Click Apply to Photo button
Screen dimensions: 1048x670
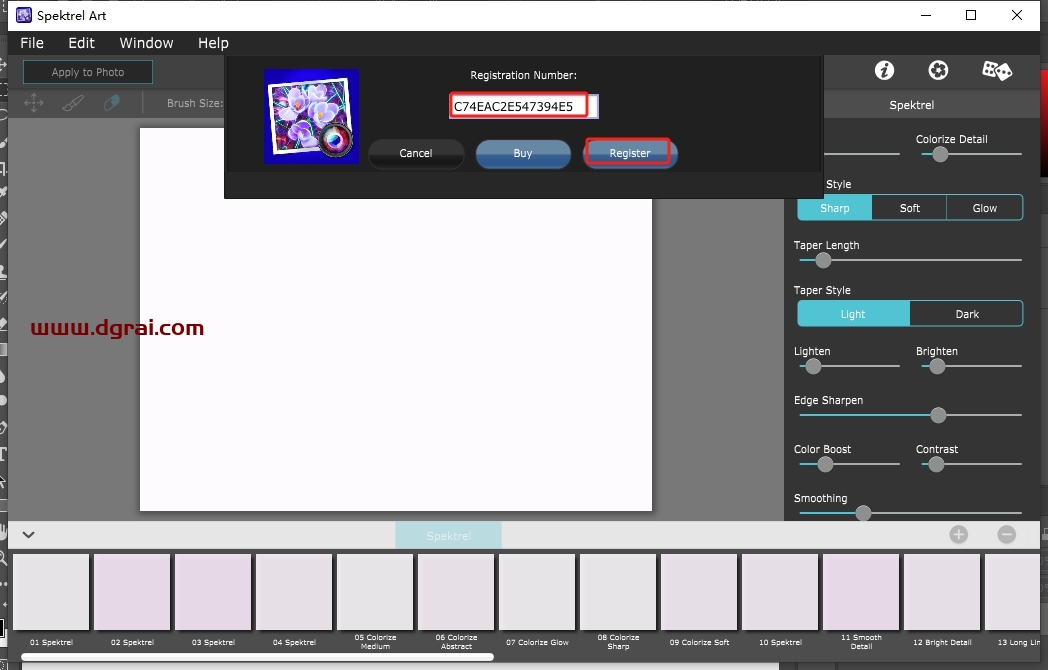click(x=88, y=72)
